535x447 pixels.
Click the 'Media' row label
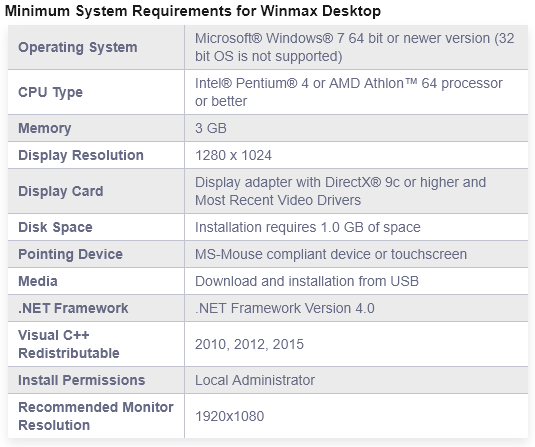[38, 281]
